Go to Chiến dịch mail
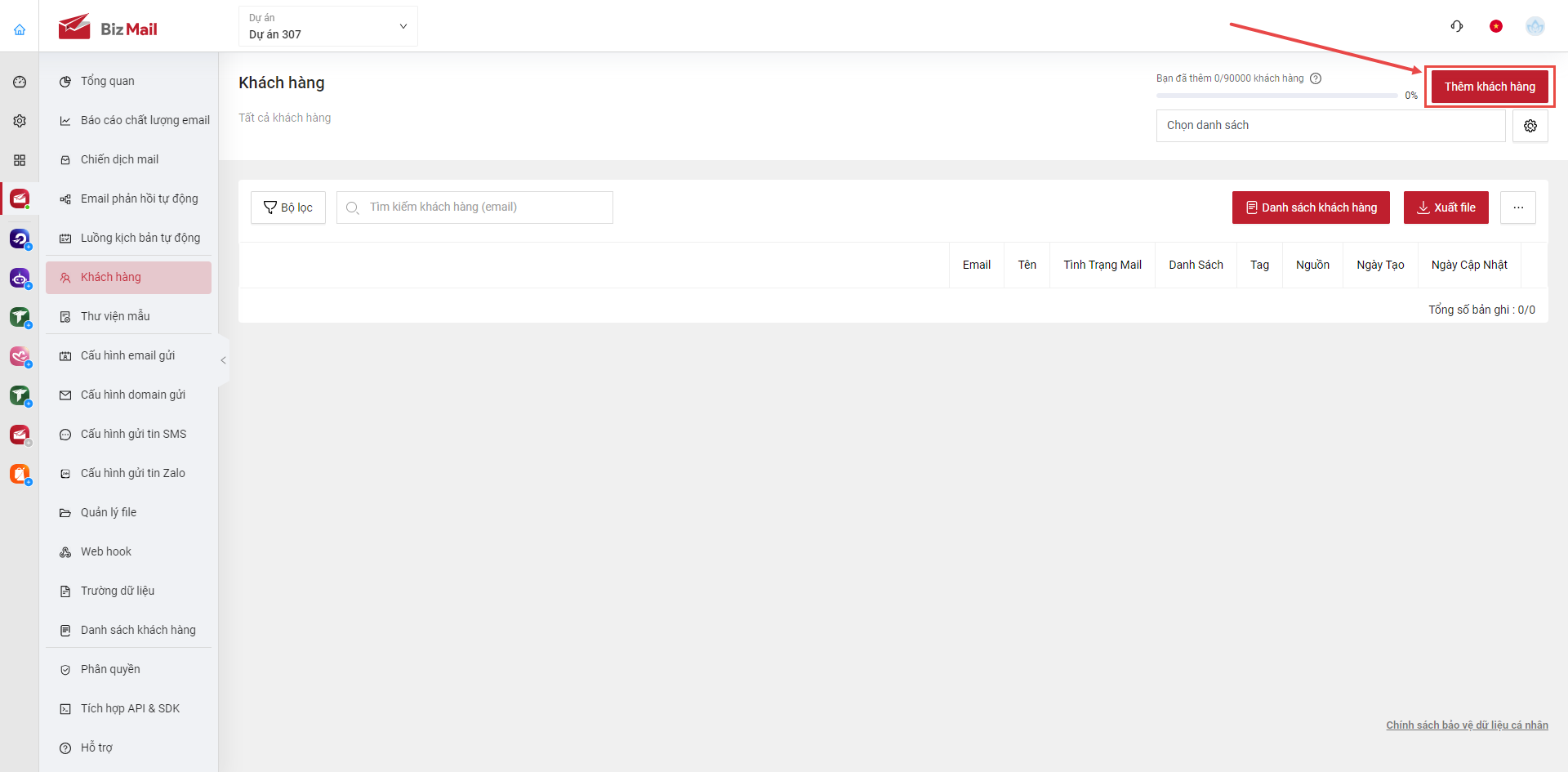Screen dimensions: 1568x772 (129, 160)
